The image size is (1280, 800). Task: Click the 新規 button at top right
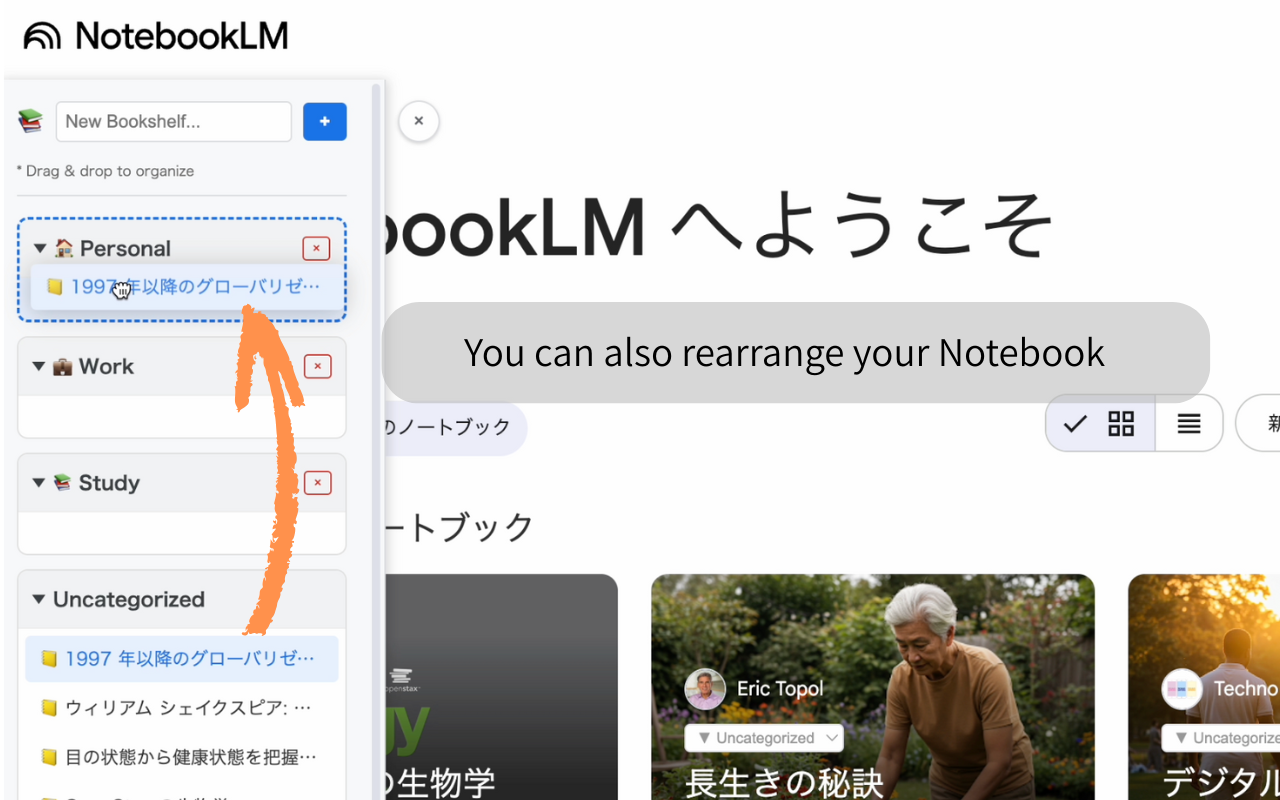[1268, 422]
